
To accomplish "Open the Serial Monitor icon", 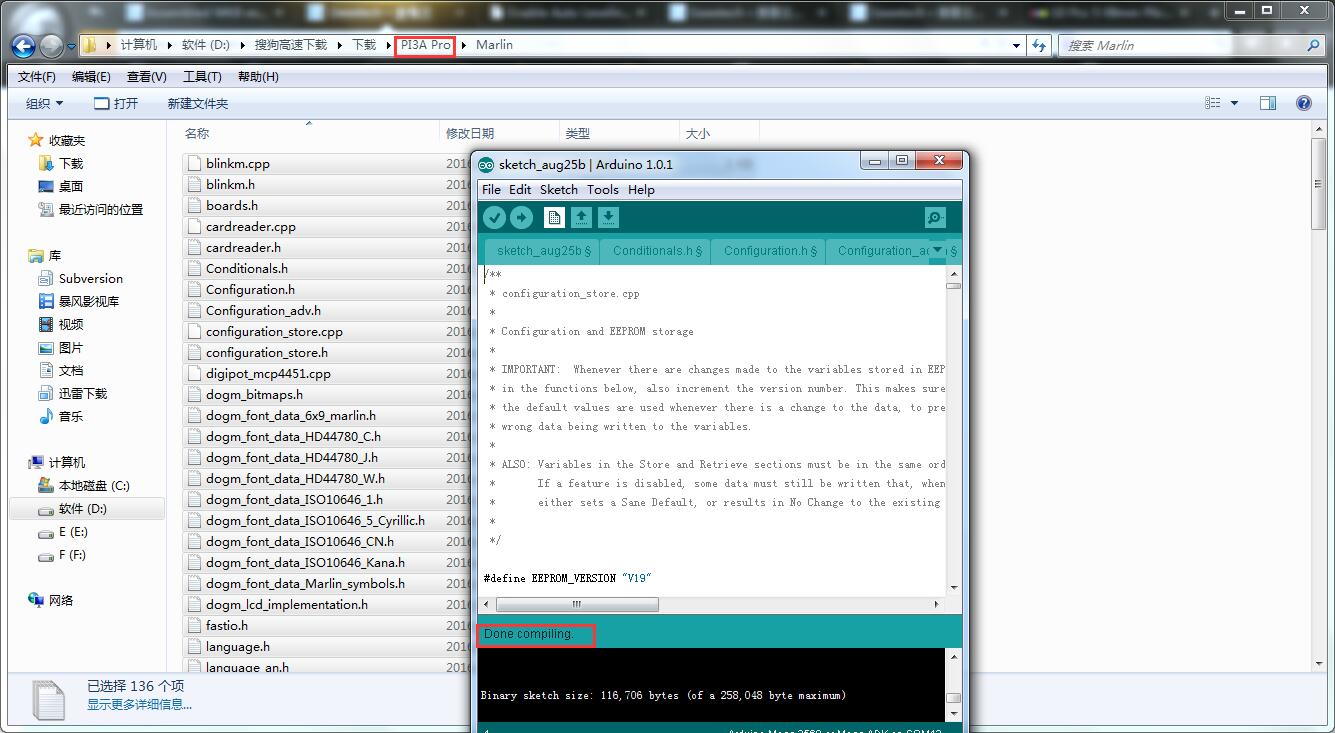I will point(935,218).
